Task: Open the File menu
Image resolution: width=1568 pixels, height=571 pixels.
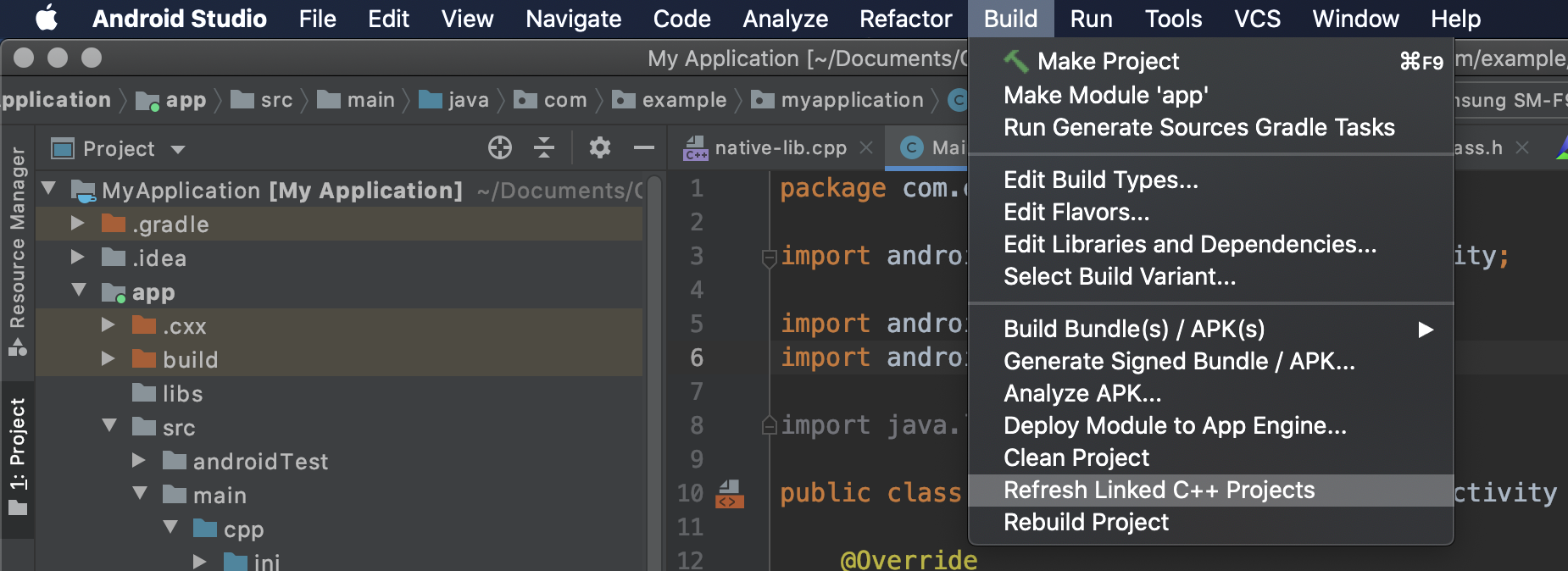Action: [x=317, y=18]
